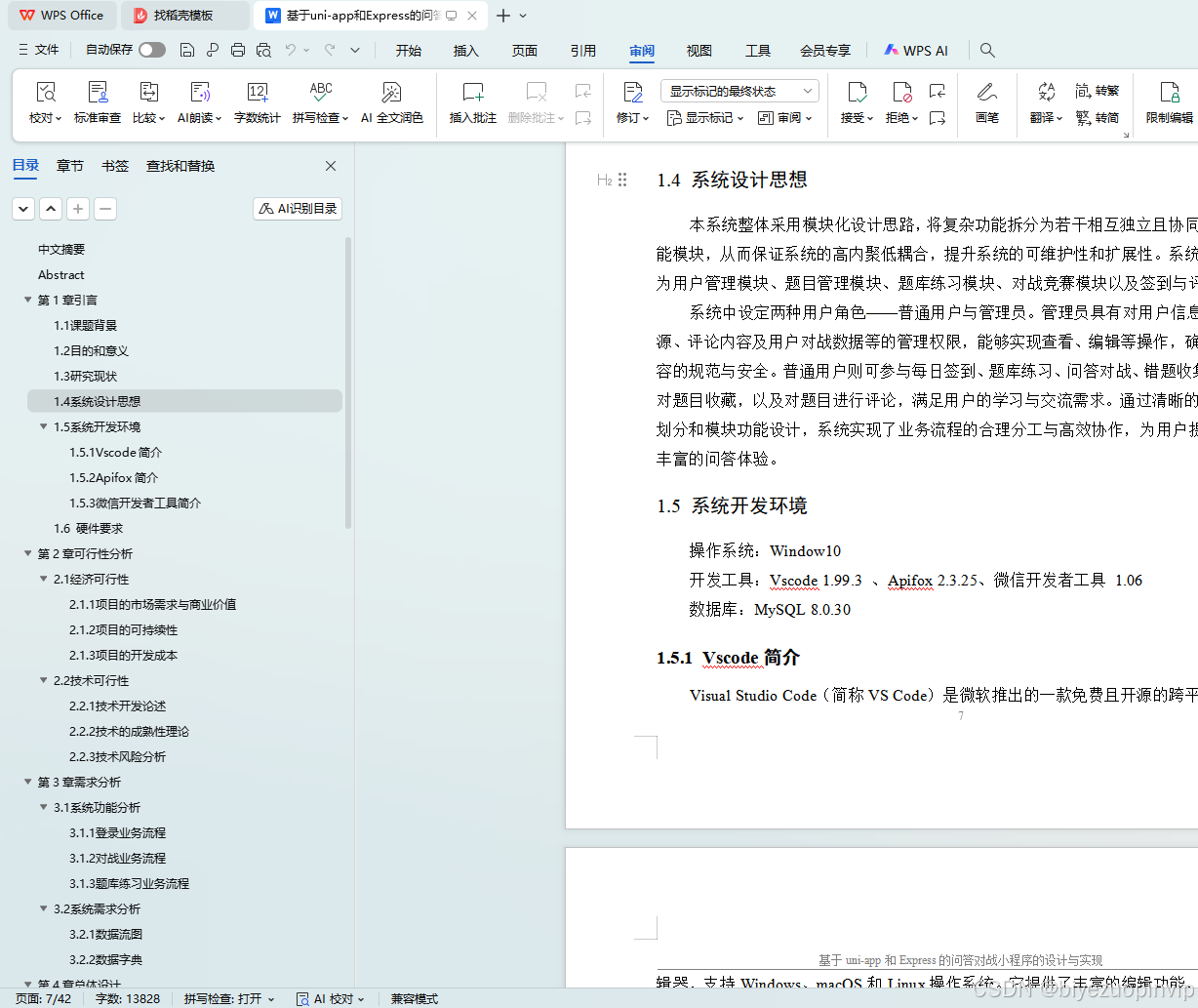Screen dimensions: 1198x1008
Task: Toggle the 自动保存 auto-save switch
Action: coord(152,50)
